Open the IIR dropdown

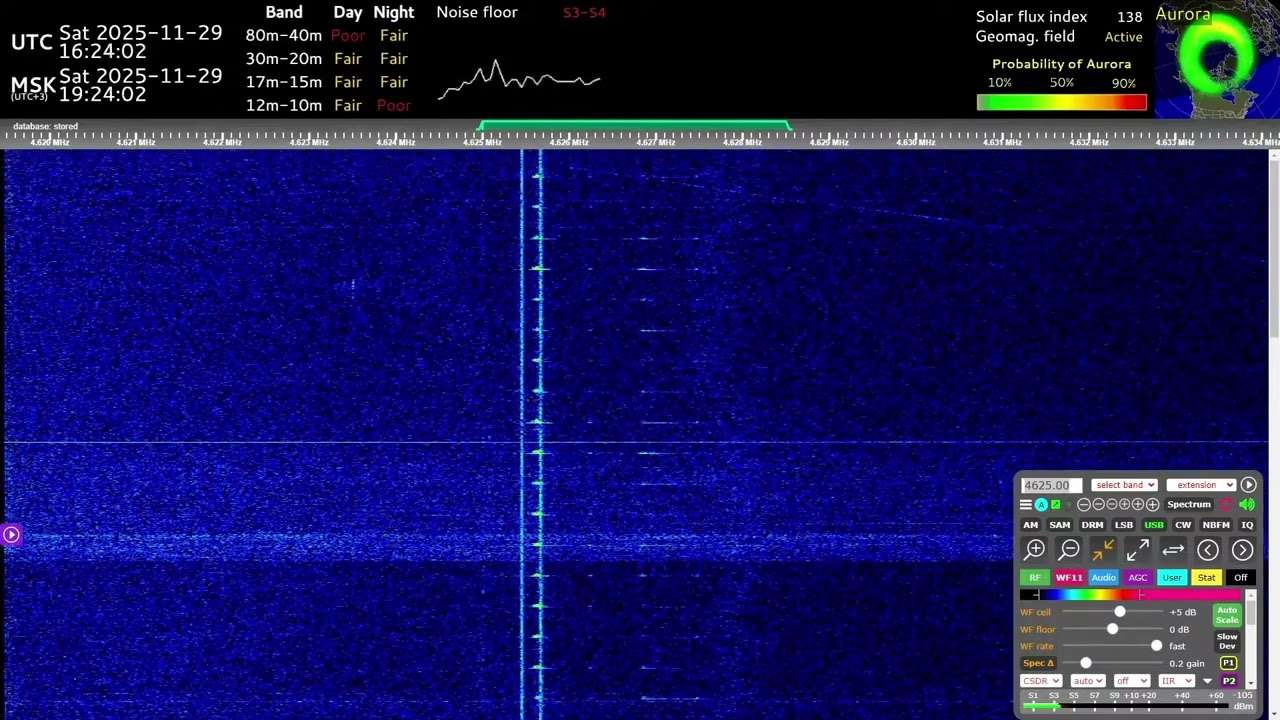[x=1177, y=681]
